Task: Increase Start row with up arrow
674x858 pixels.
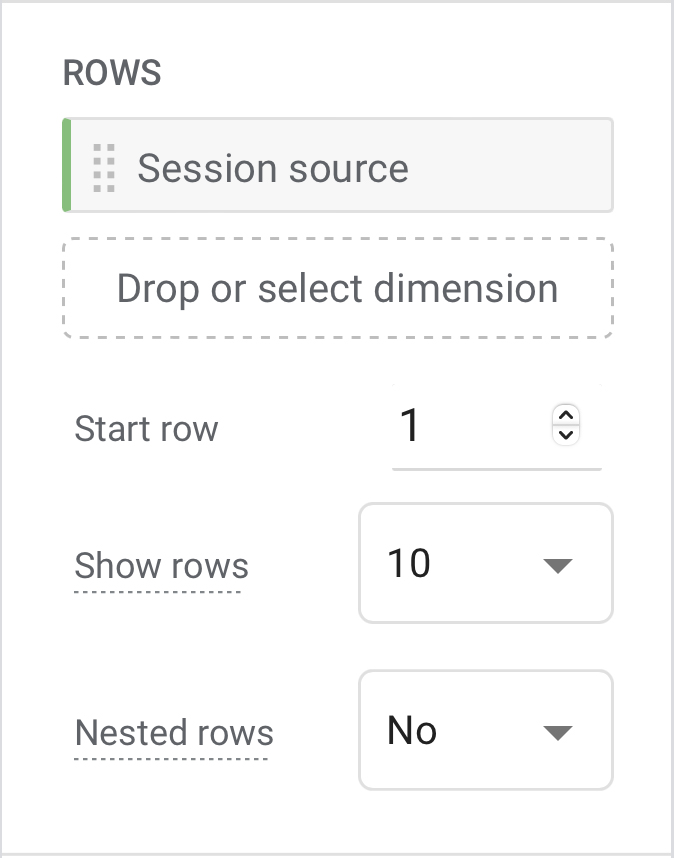Action: tap(566, 417)
